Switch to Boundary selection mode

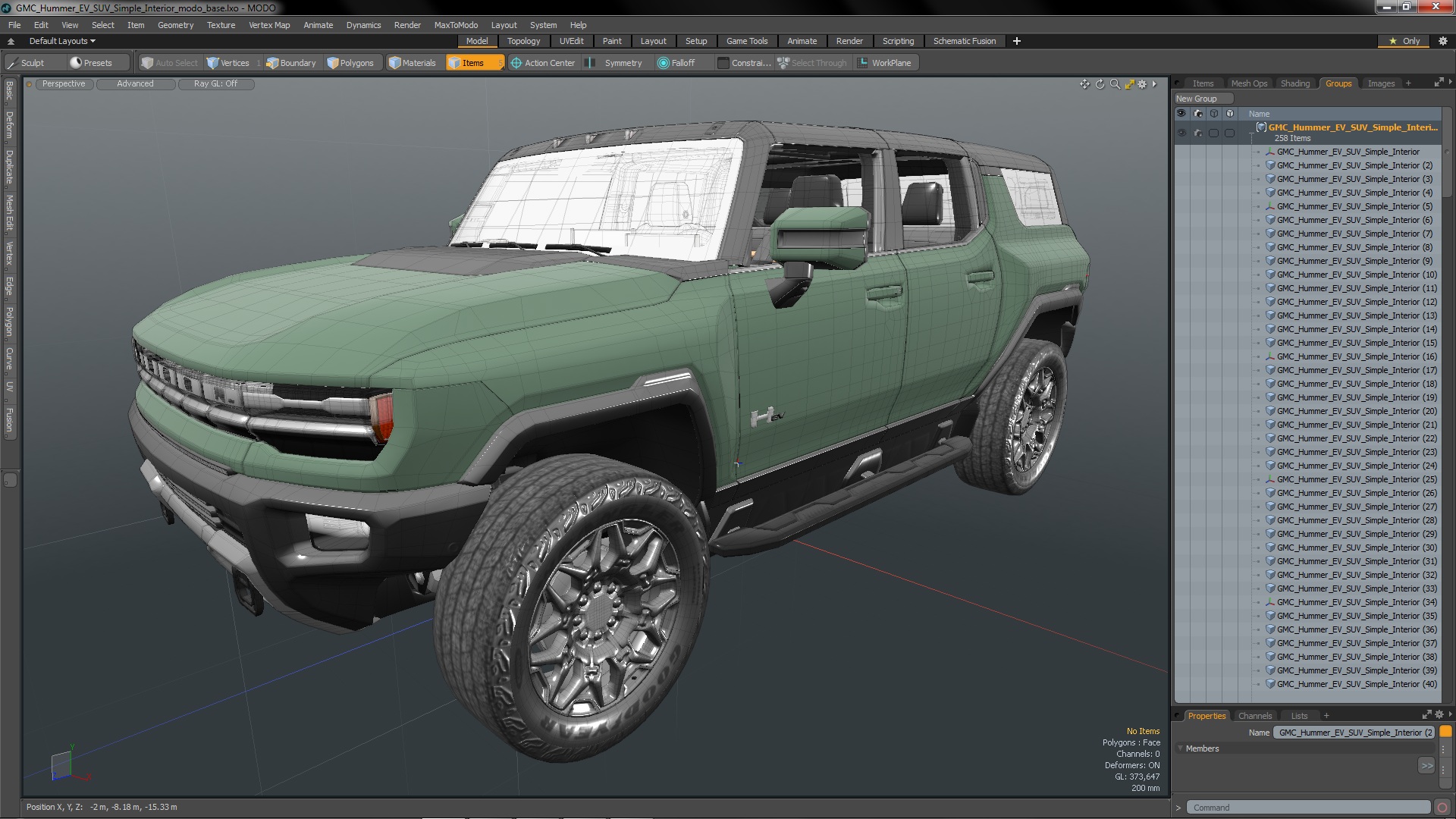click(291, 63)
